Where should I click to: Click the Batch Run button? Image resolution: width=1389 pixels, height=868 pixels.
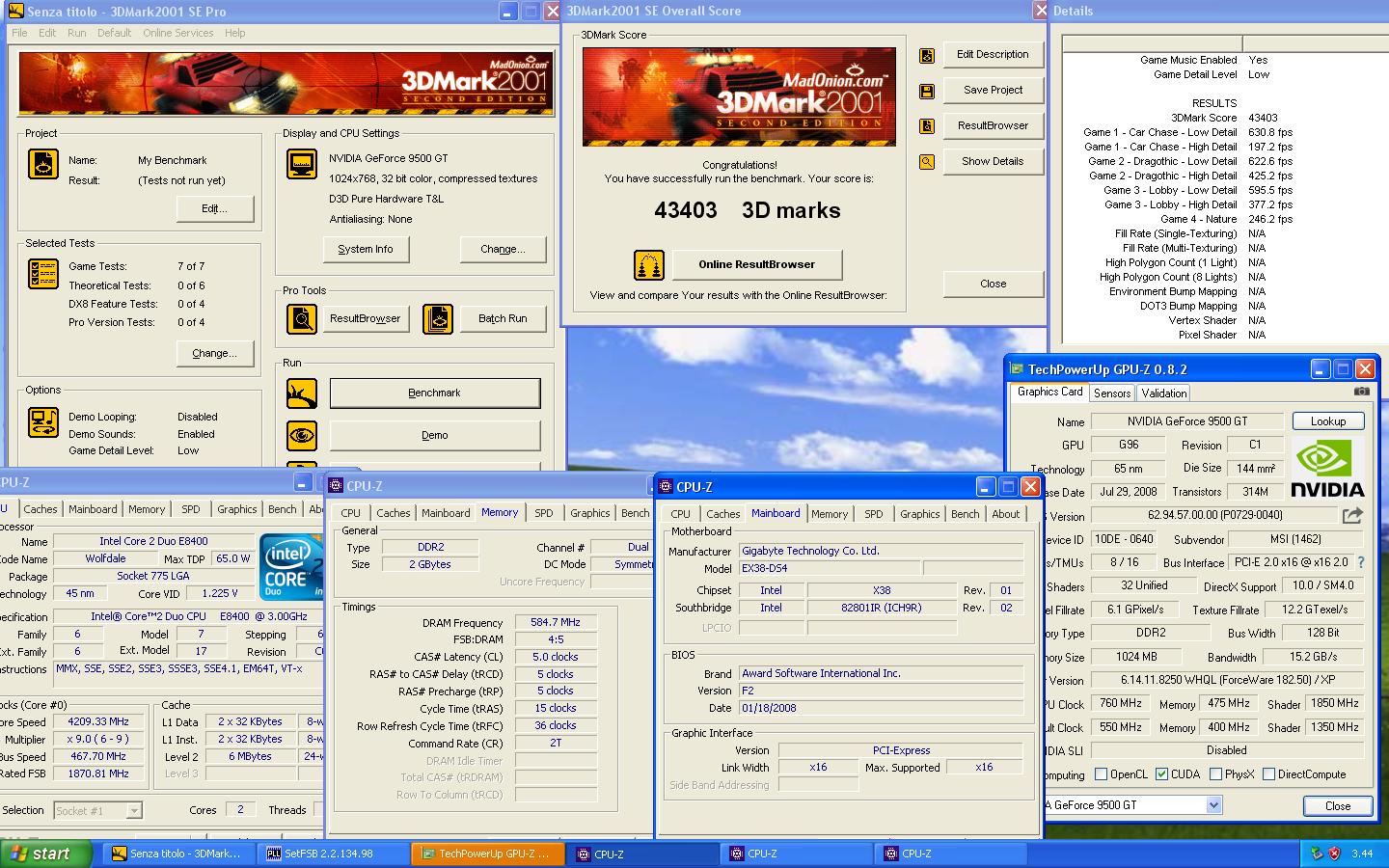[x=503, y=318]
